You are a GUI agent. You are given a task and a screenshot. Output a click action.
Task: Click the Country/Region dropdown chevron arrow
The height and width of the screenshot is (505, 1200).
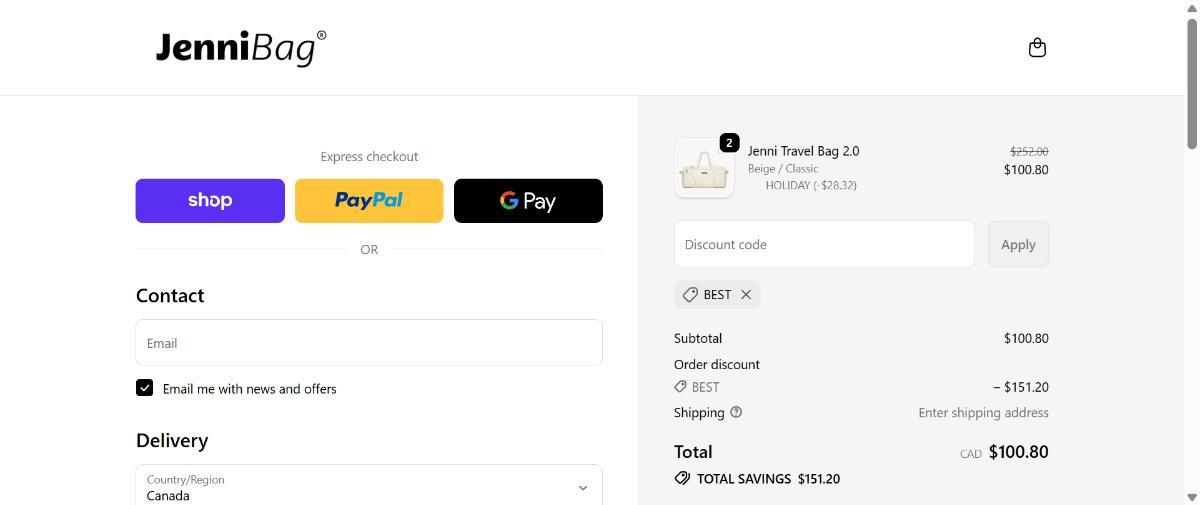pos(583,488)
